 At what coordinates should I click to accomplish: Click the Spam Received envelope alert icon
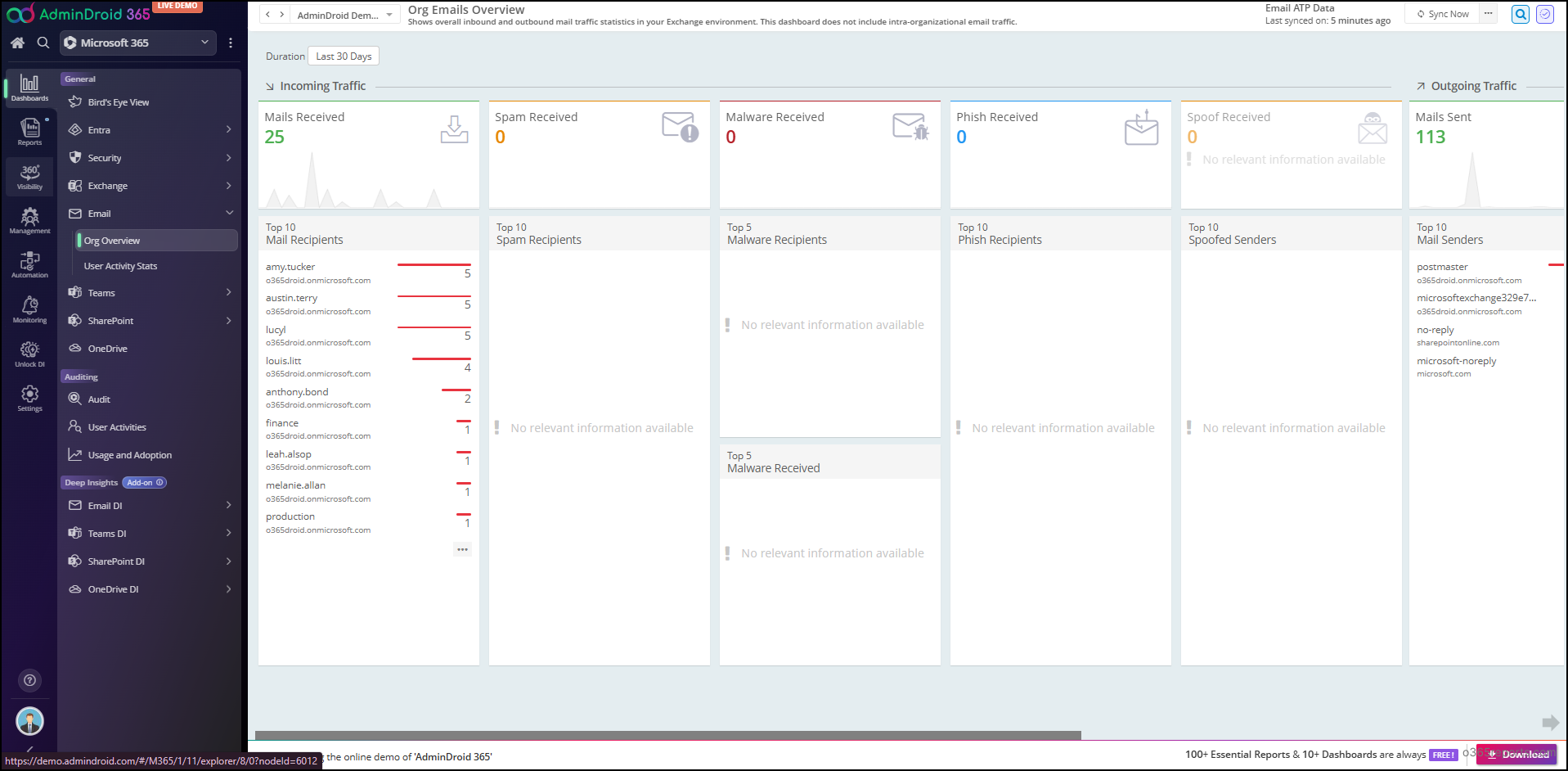click(x=681, y=127)
